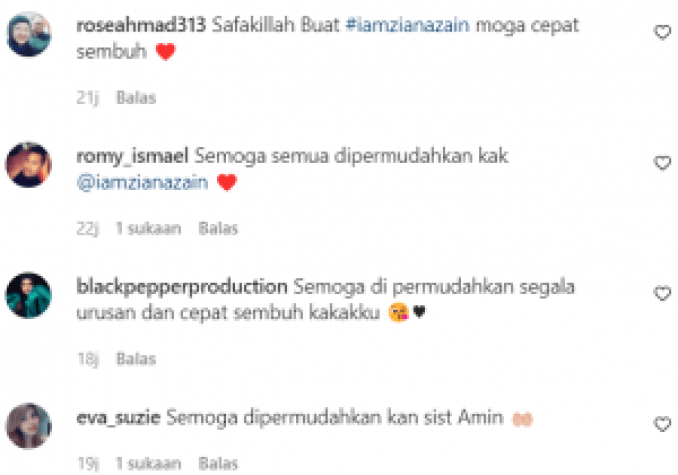
Task: Click the eva_suzie username
Action: tap(118, 418)
